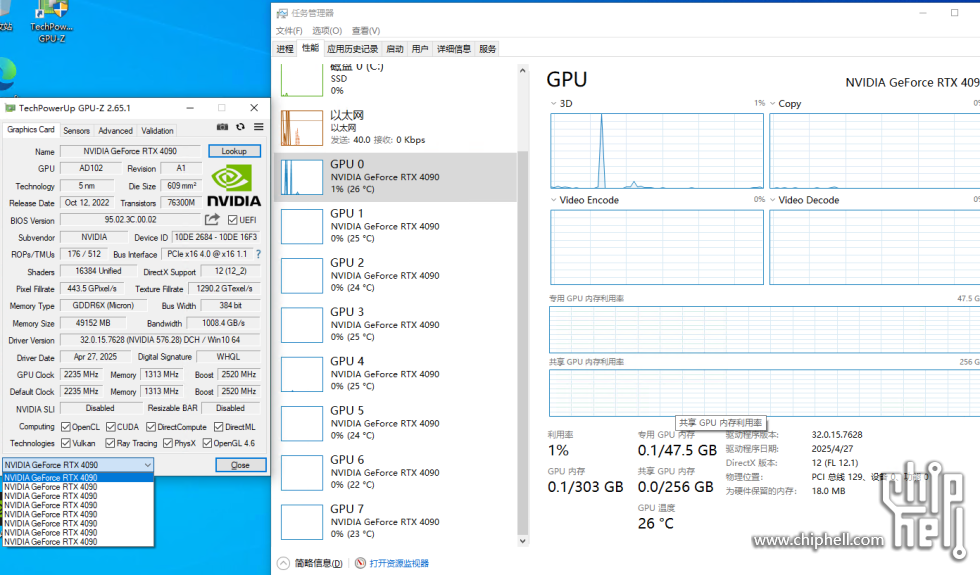This screenshot has height=575, width=980.
Task: Expand the 3D graph engine dropdown
Action: [x=553, y=104]
